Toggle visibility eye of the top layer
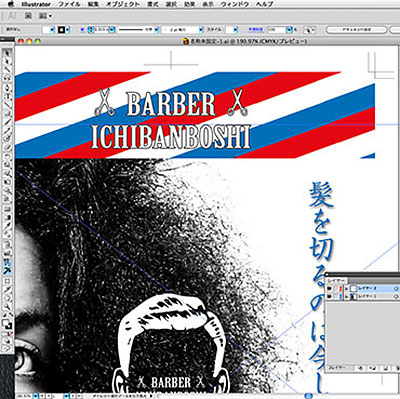The width and height of the screenshot is (400, 399). coord(330,288)
